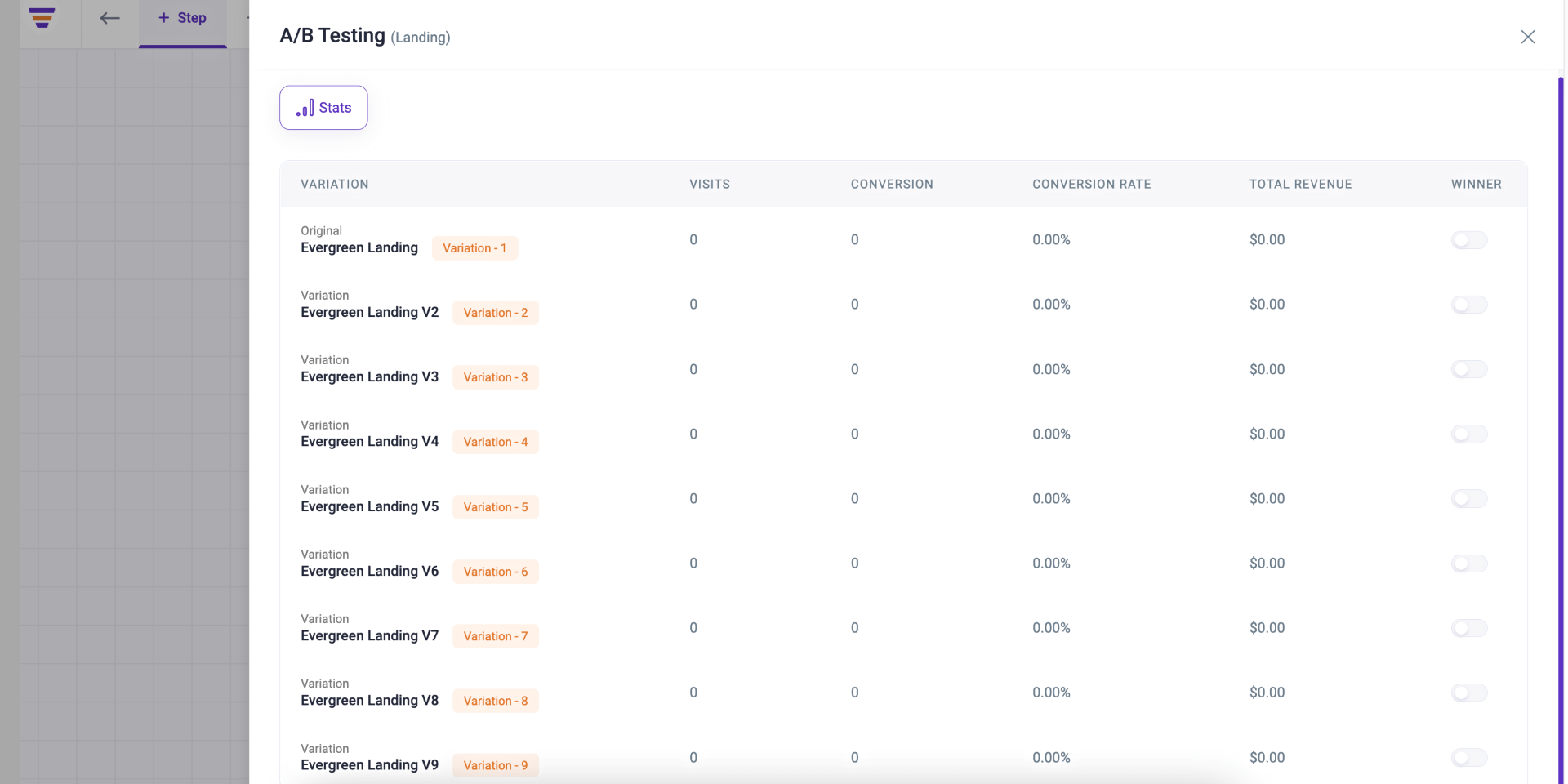Click the Variation - 8 badge
This screenshot has width=1568, height=784.
point(496,701)
